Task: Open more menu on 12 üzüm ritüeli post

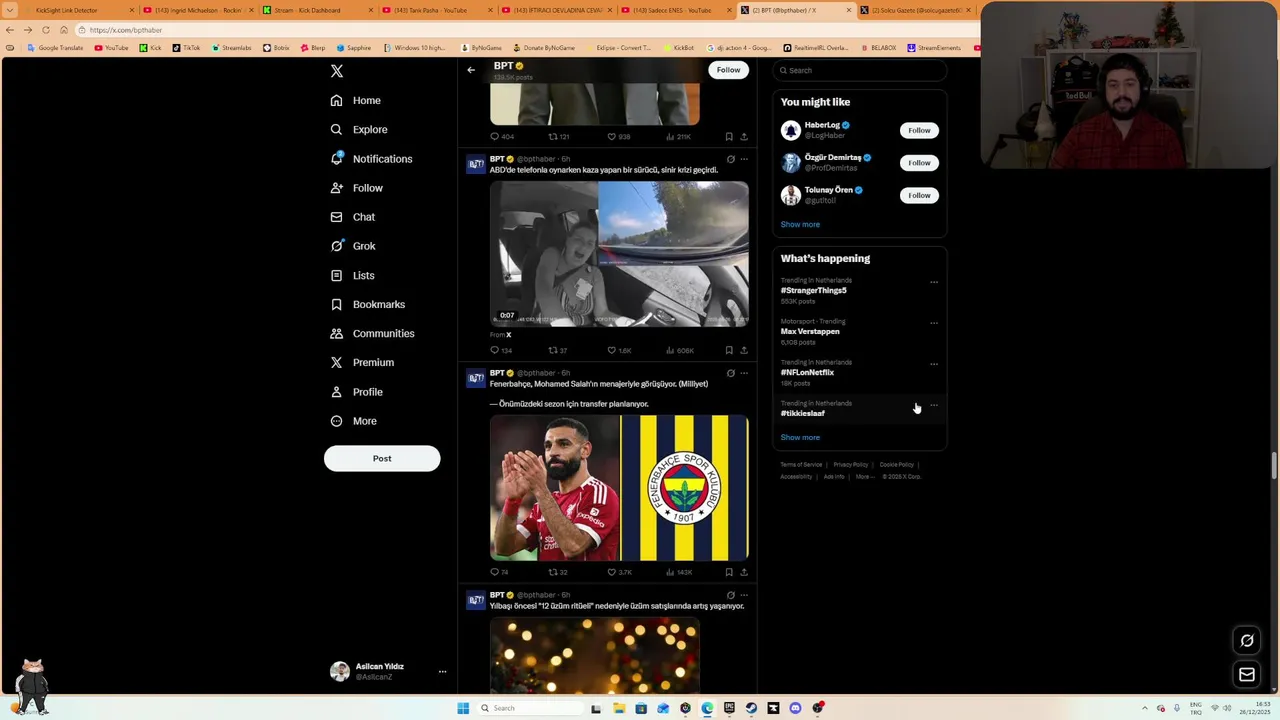Action: [743, 595]
